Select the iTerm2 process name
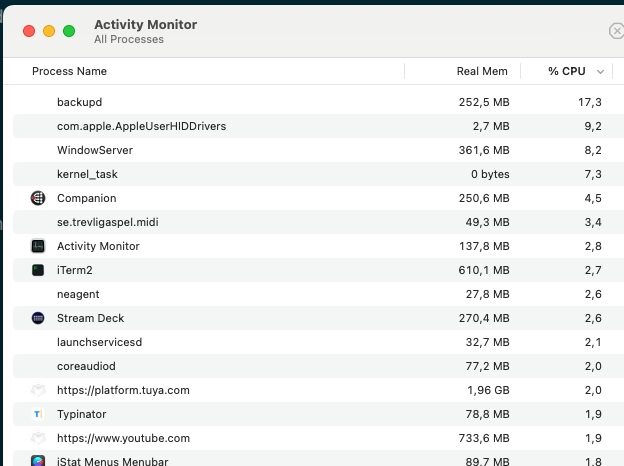This screenshot has height=466, width=624. tap(74, 270)
